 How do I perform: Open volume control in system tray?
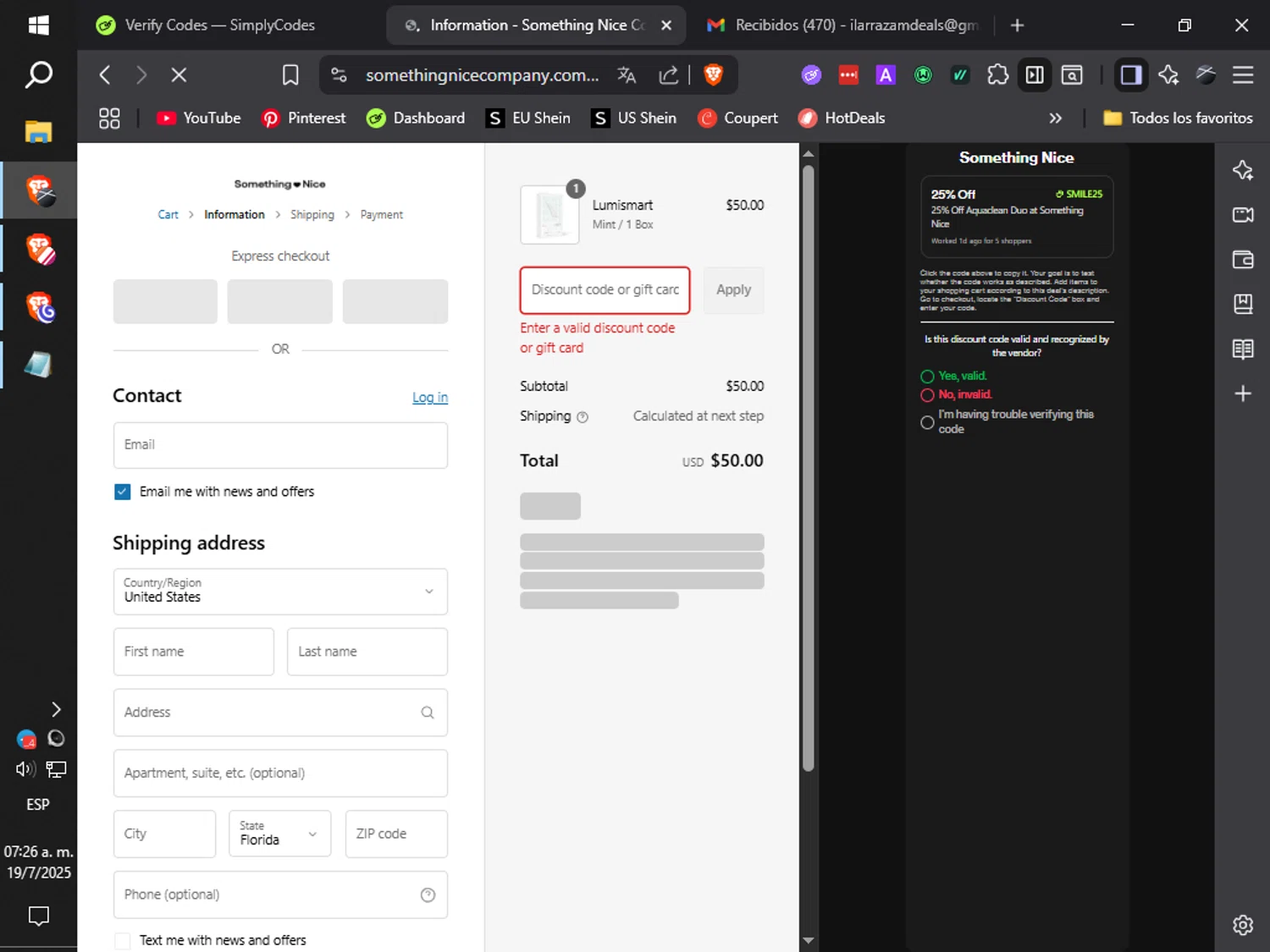[x=25, y=769]
